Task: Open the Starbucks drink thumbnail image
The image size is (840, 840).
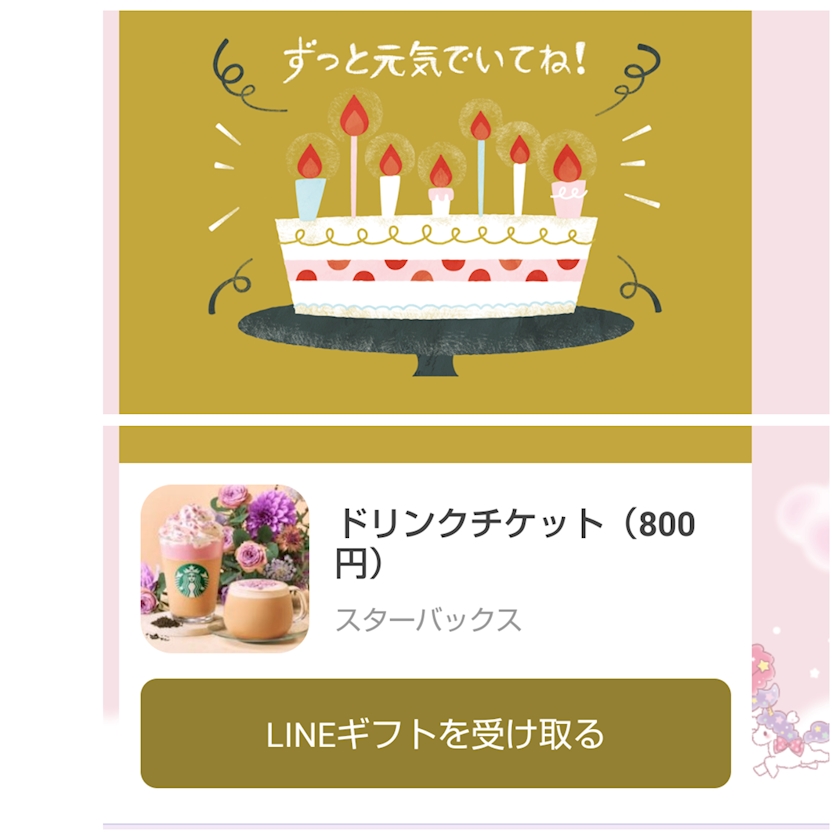Action: tap(224, 568)
